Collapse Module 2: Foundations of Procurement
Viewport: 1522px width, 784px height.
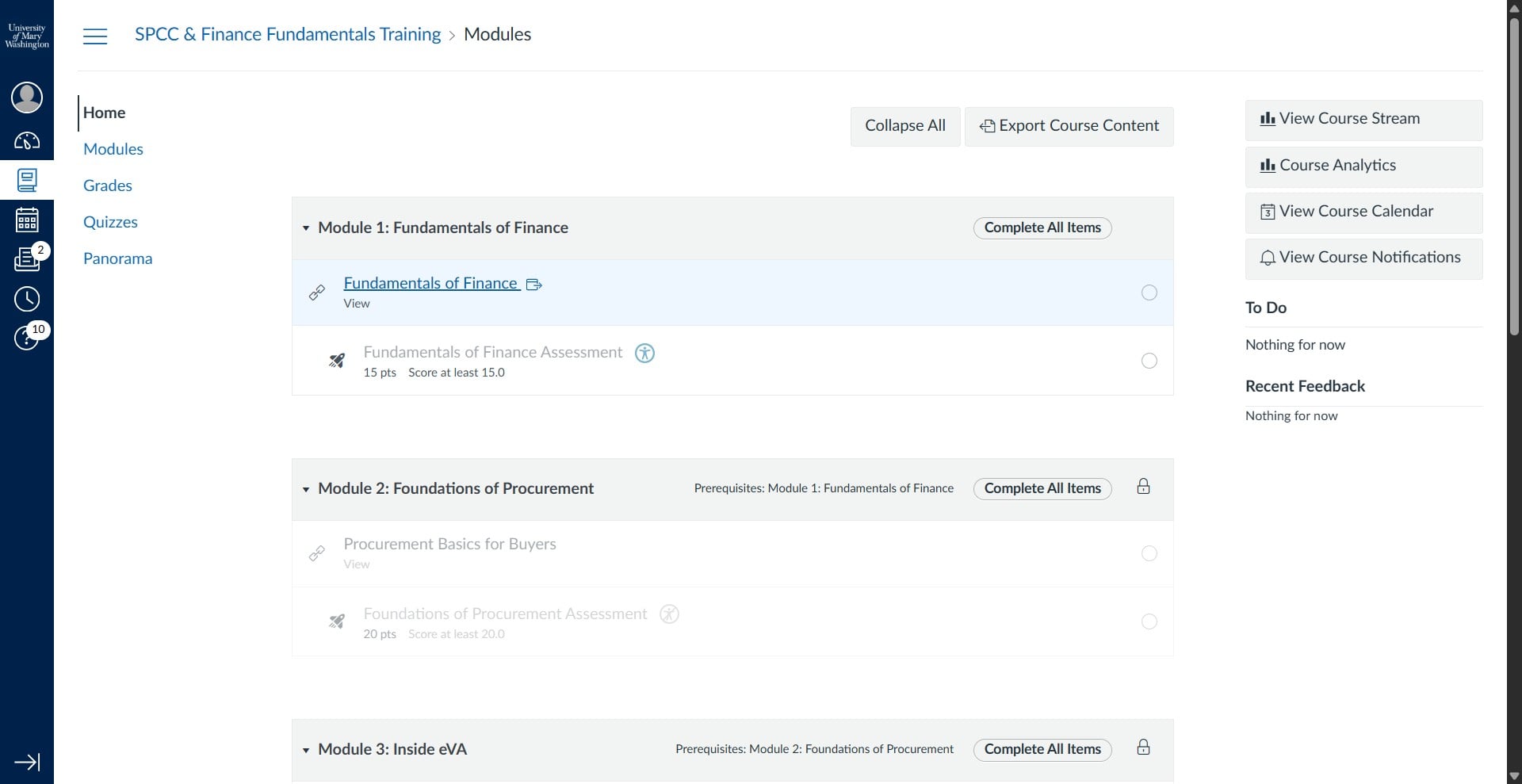[307, 489]
